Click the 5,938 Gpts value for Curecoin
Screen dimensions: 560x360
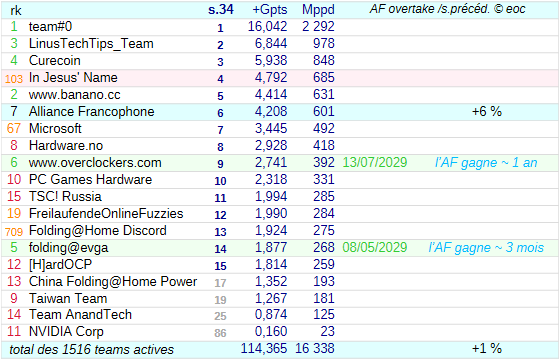pyautogui.click(x=271, y=60)
